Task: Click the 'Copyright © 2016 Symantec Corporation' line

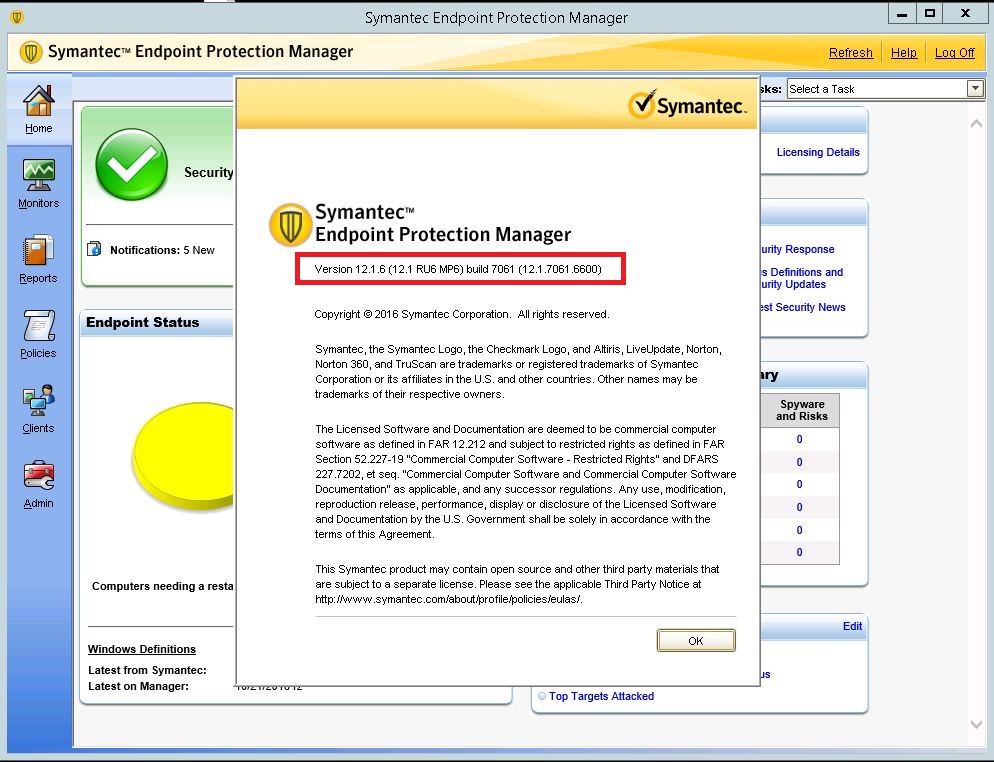Action: [x=462, y=314]
